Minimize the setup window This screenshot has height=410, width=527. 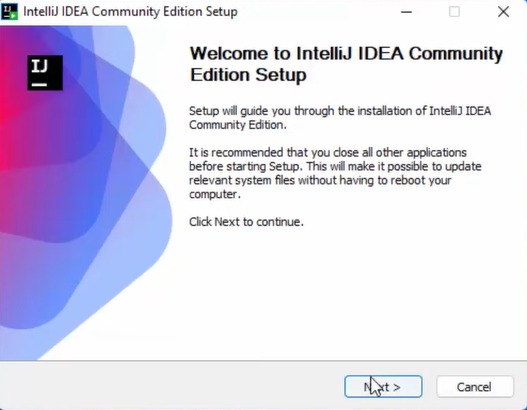406,12
